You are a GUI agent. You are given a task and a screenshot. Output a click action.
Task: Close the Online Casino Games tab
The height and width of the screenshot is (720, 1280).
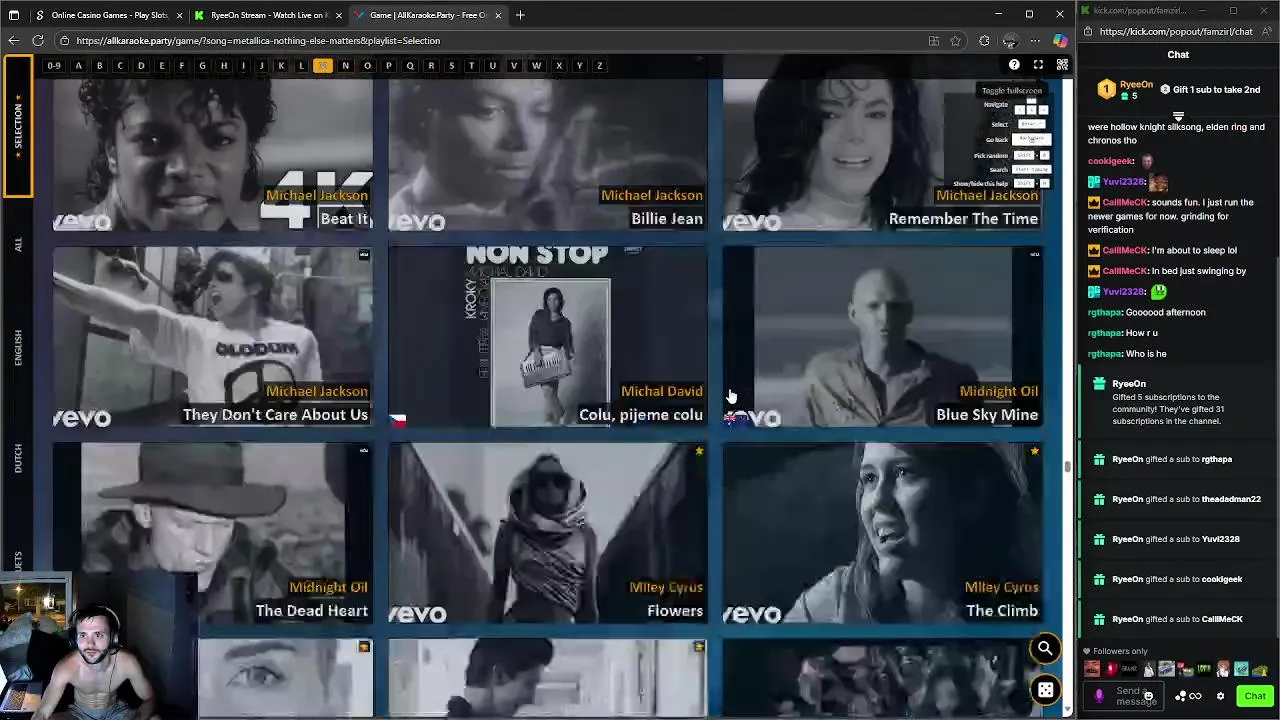(x=180, y=15)
